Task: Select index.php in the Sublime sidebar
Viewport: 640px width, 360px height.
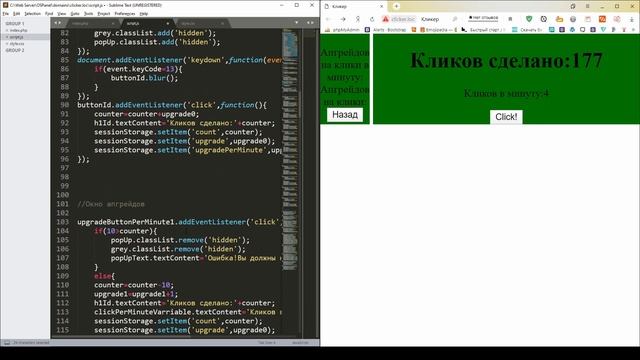Action: click(18, 30)
